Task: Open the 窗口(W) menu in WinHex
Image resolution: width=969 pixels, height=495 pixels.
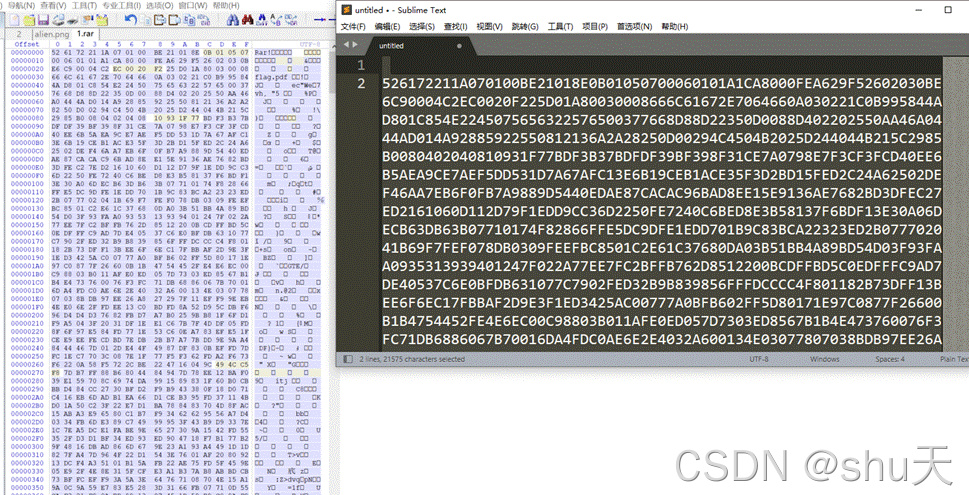Action: [x=193, y=6]
